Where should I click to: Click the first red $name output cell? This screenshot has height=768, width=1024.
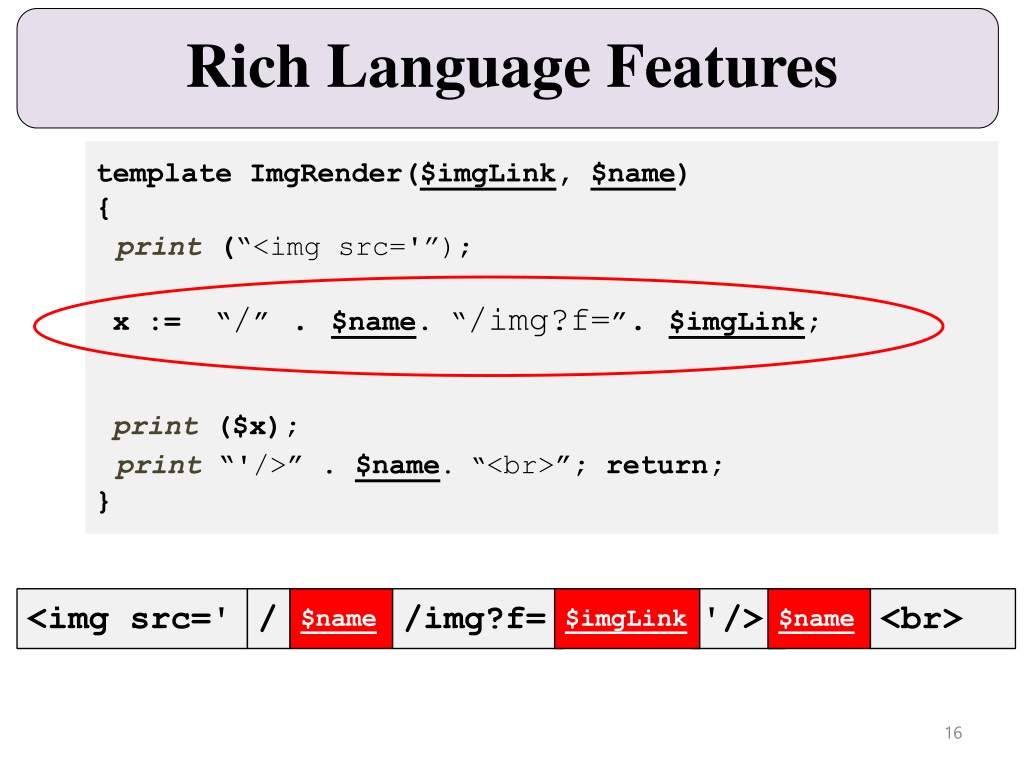[x=341, y=618]
